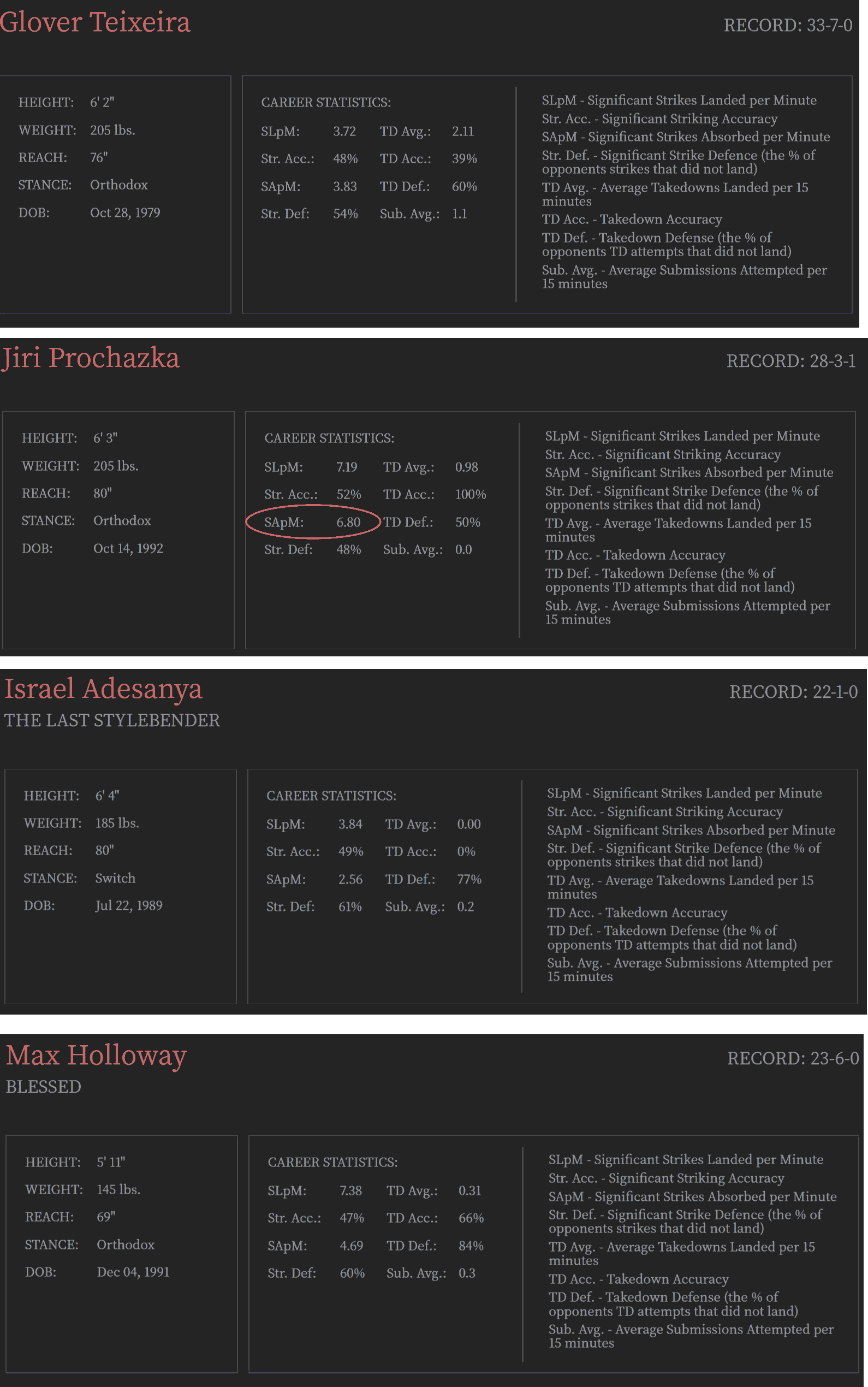
Task: Select Prochazka's height value 6' 3"
Action: pyautogui.click(x=105, y=438)
